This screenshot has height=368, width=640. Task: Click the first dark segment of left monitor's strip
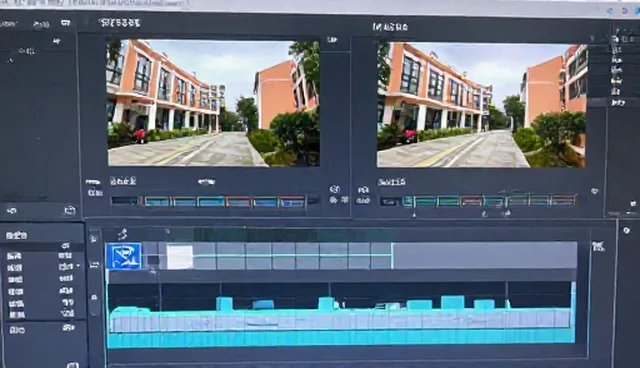126,201
